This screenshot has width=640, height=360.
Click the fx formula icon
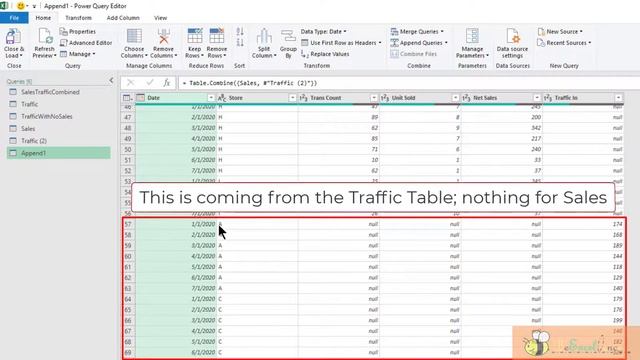coord(167,83)
